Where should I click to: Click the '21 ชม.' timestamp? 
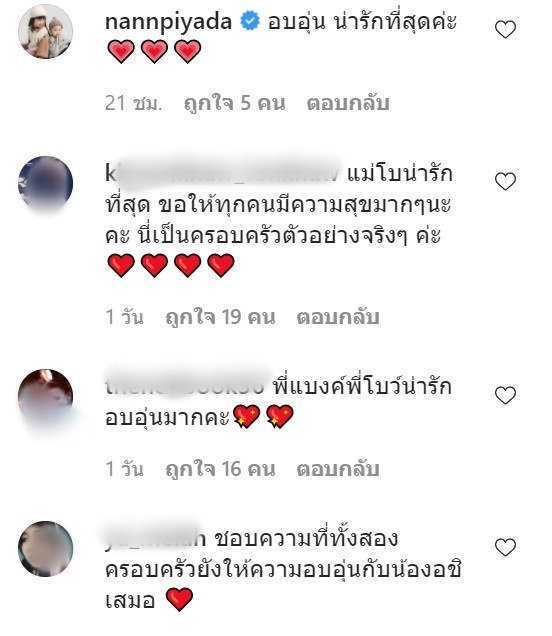coord(133,103)
